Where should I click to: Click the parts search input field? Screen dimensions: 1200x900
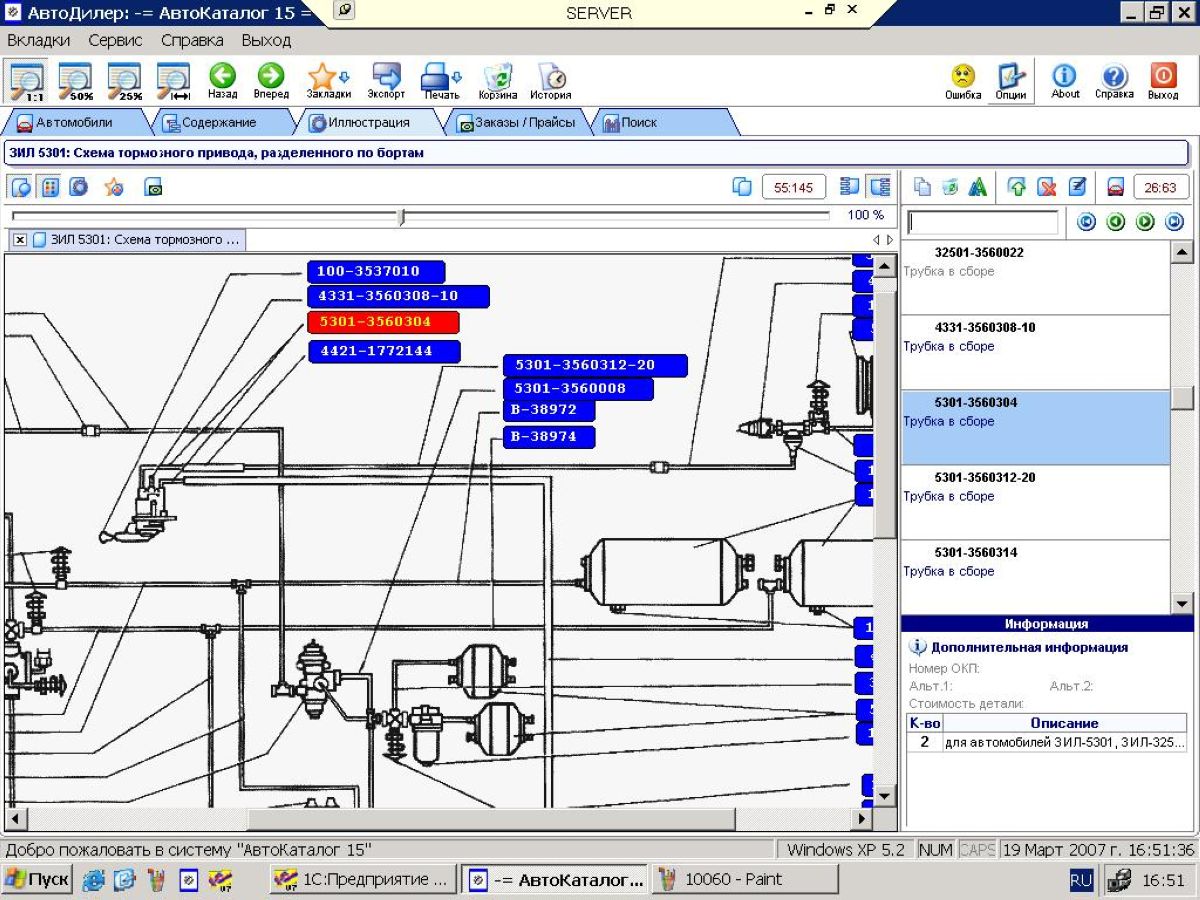(x=982, y=222)
